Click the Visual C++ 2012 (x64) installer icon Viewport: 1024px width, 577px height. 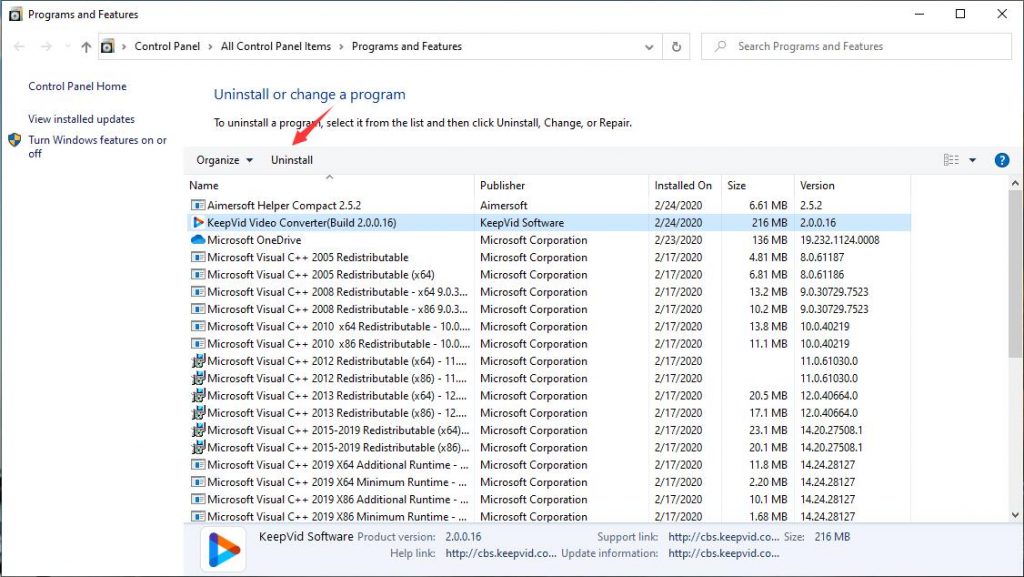(x=198, y=361)
